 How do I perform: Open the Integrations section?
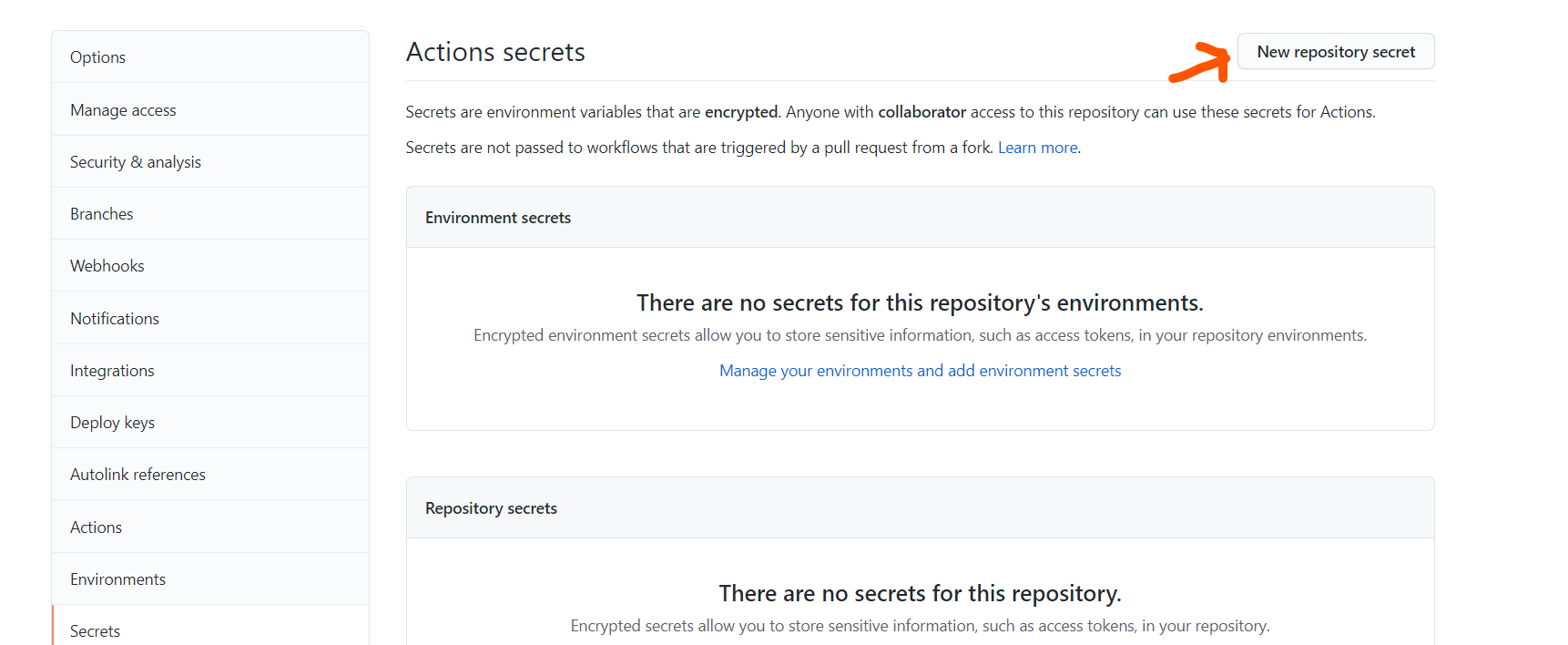pos(112,371)
